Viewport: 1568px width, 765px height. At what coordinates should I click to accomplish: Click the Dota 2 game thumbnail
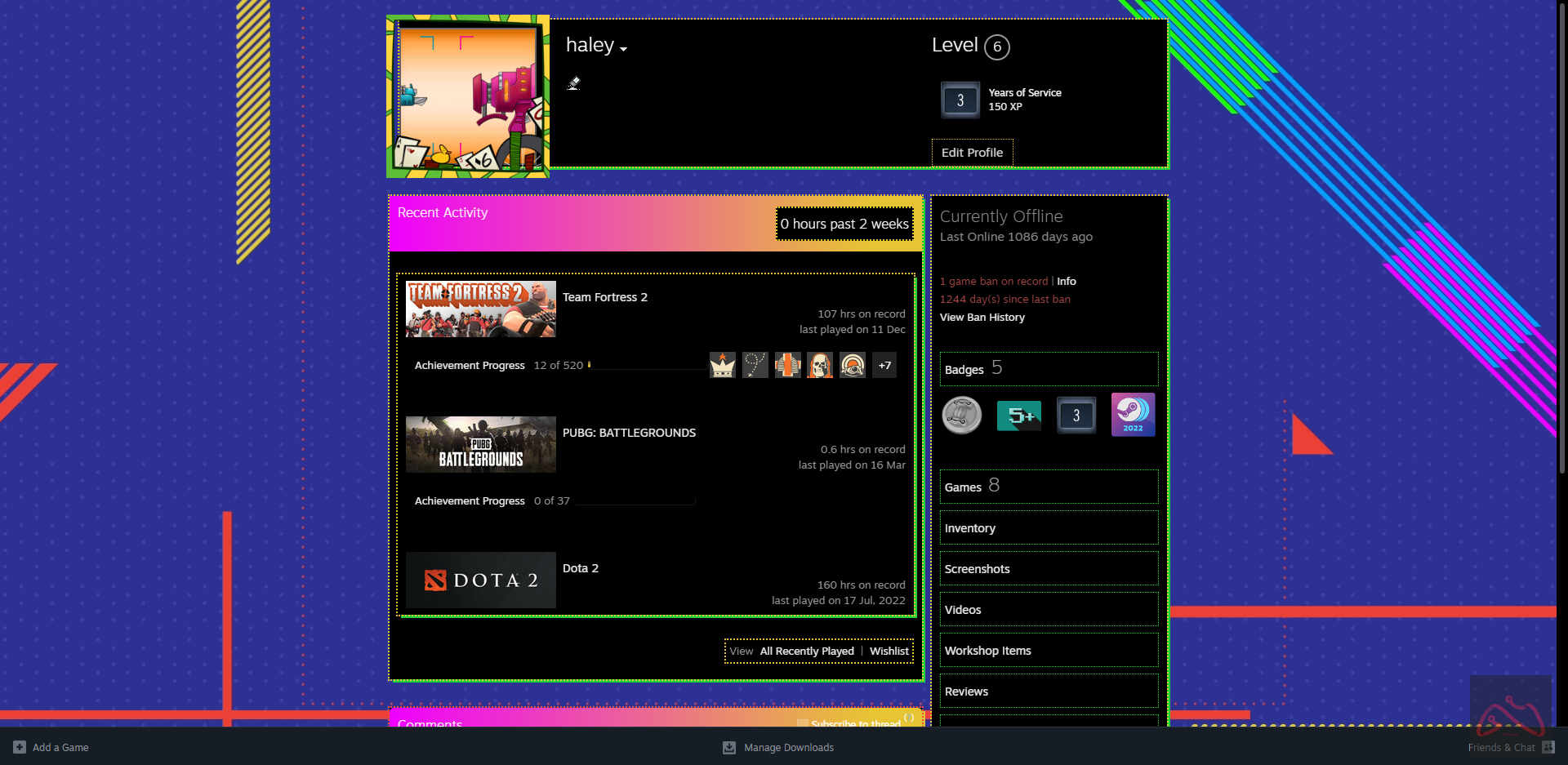pos(480,580)
